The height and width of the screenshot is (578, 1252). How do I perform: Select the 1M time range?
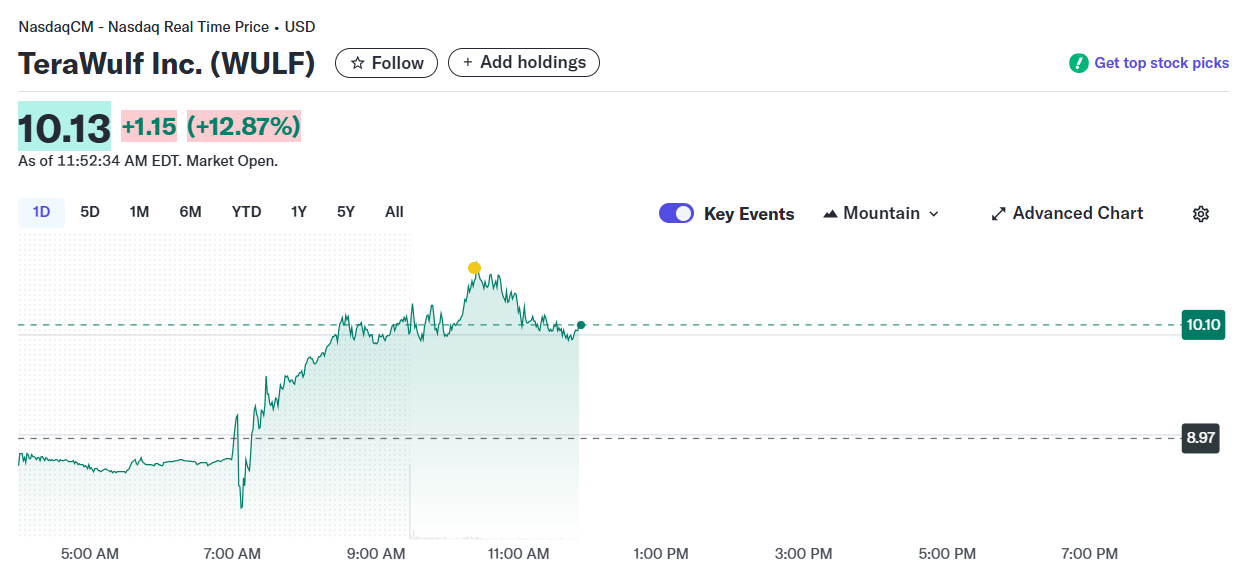coord(139,212)
